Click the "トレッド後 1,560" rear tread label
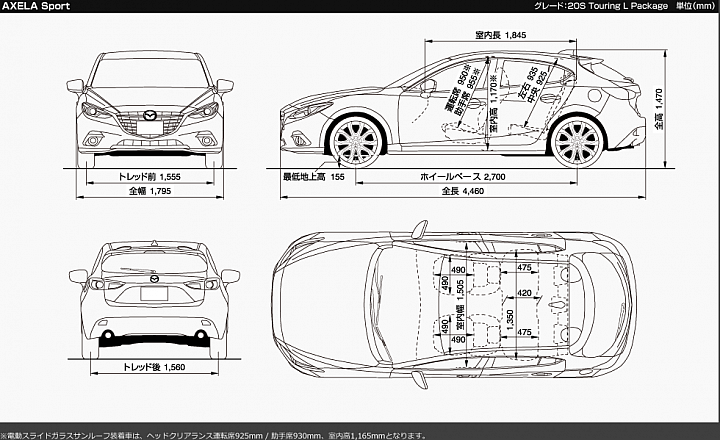The height and width of the screenshot is (440, 720). coord(154,367)
